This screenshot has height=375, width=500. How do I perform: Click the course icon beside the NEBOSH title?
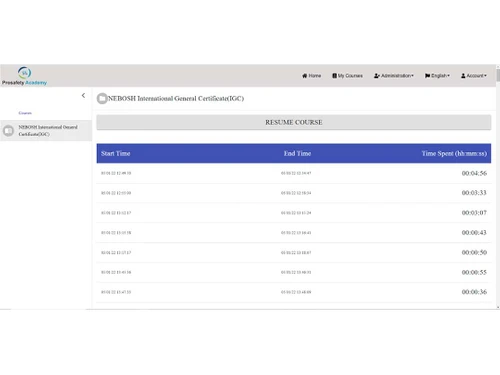point(102,98)
